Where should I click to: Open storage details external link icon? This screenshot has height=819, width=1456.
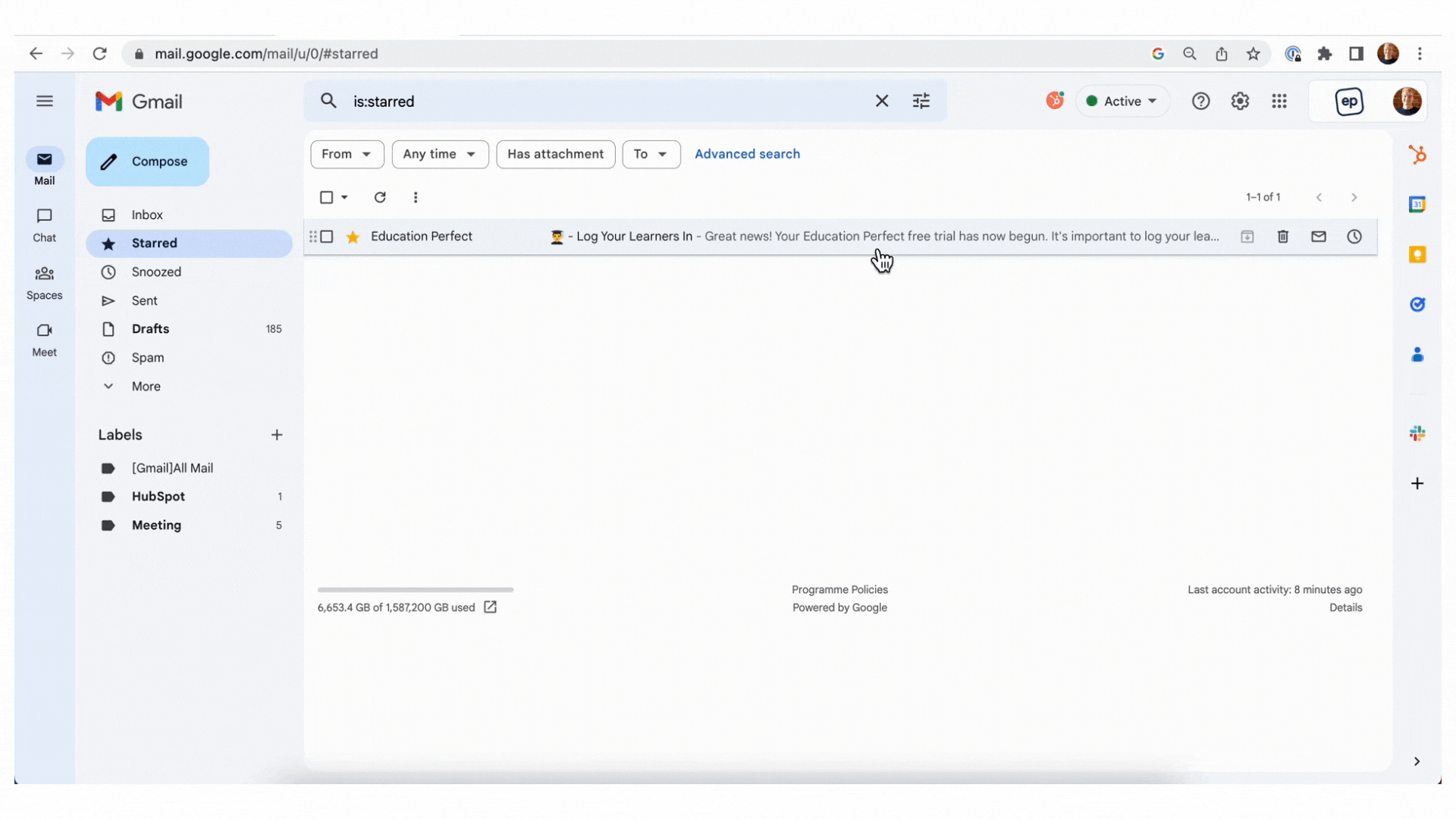(x=491, y=607)
